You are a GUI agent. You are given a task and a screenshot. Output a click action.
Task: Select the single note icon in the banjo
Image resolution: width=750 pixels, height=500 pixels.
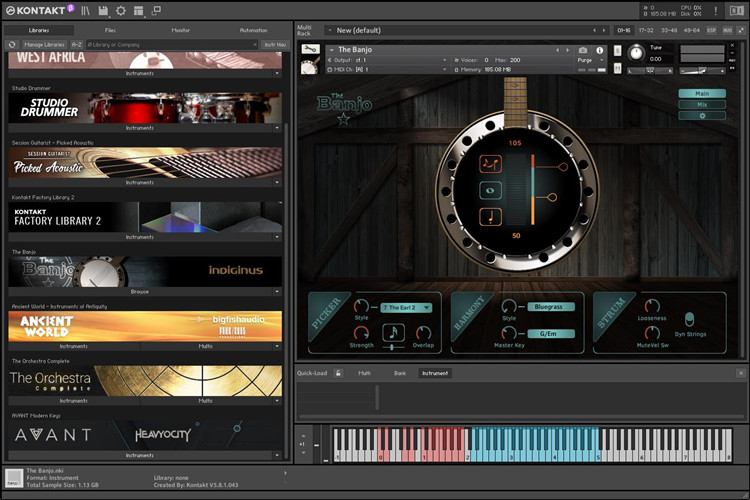pos(490,217)
